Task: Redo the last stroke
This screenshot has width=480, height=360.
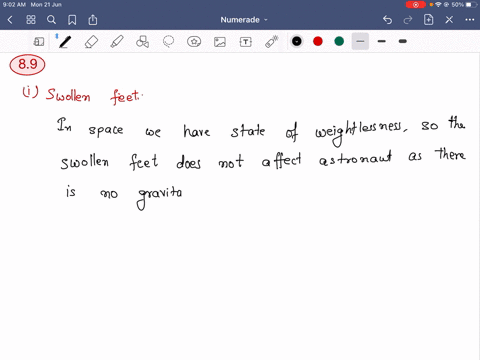Action: 408,20
